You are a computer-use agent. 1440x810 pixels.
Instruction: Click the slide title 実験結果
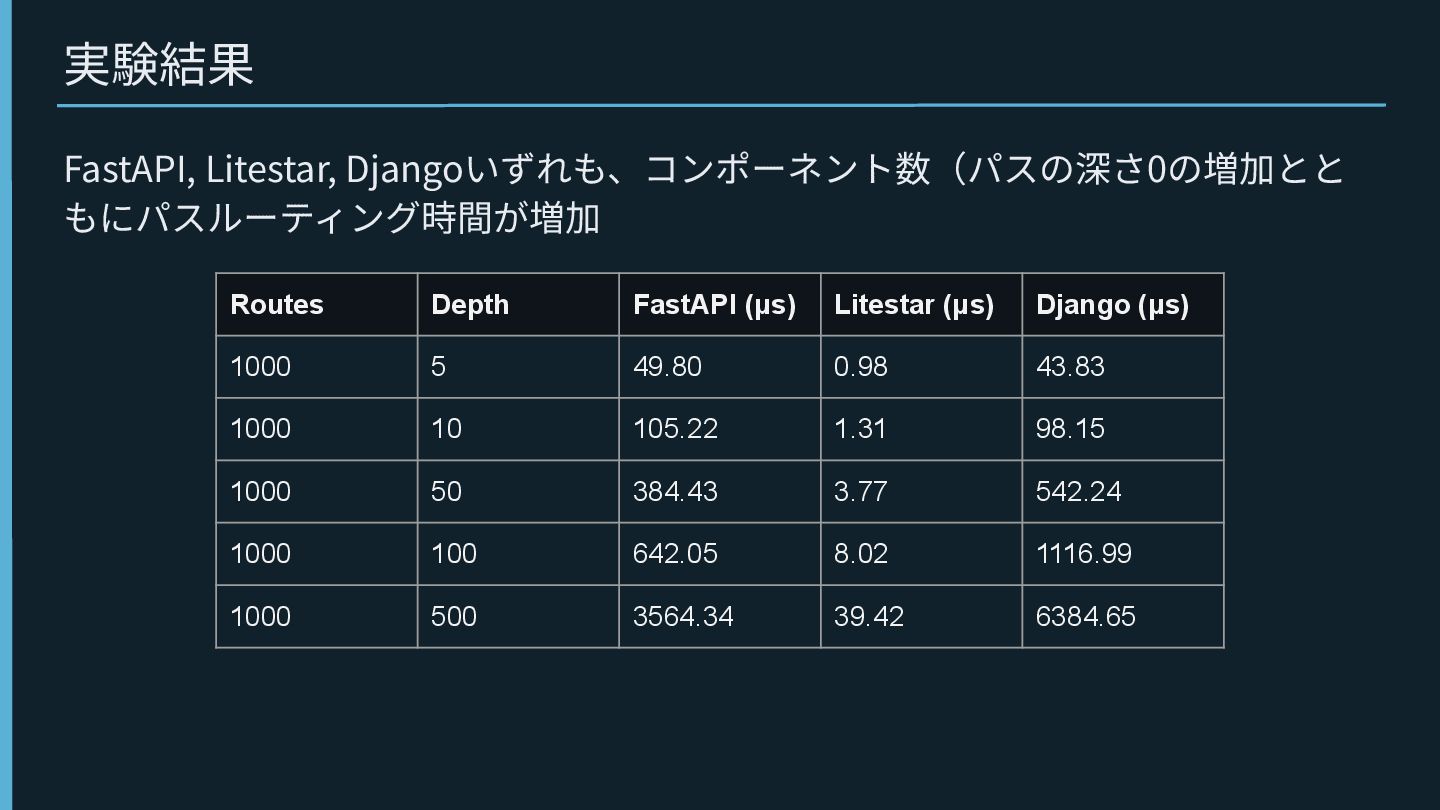coord(159,65)
